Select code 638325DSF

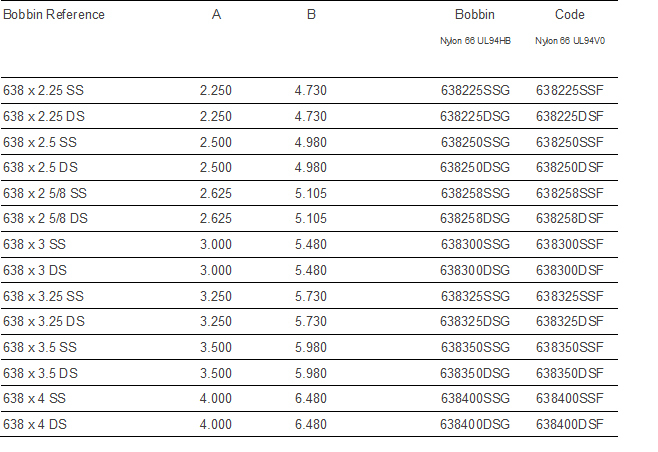click(x=570, y=322)
